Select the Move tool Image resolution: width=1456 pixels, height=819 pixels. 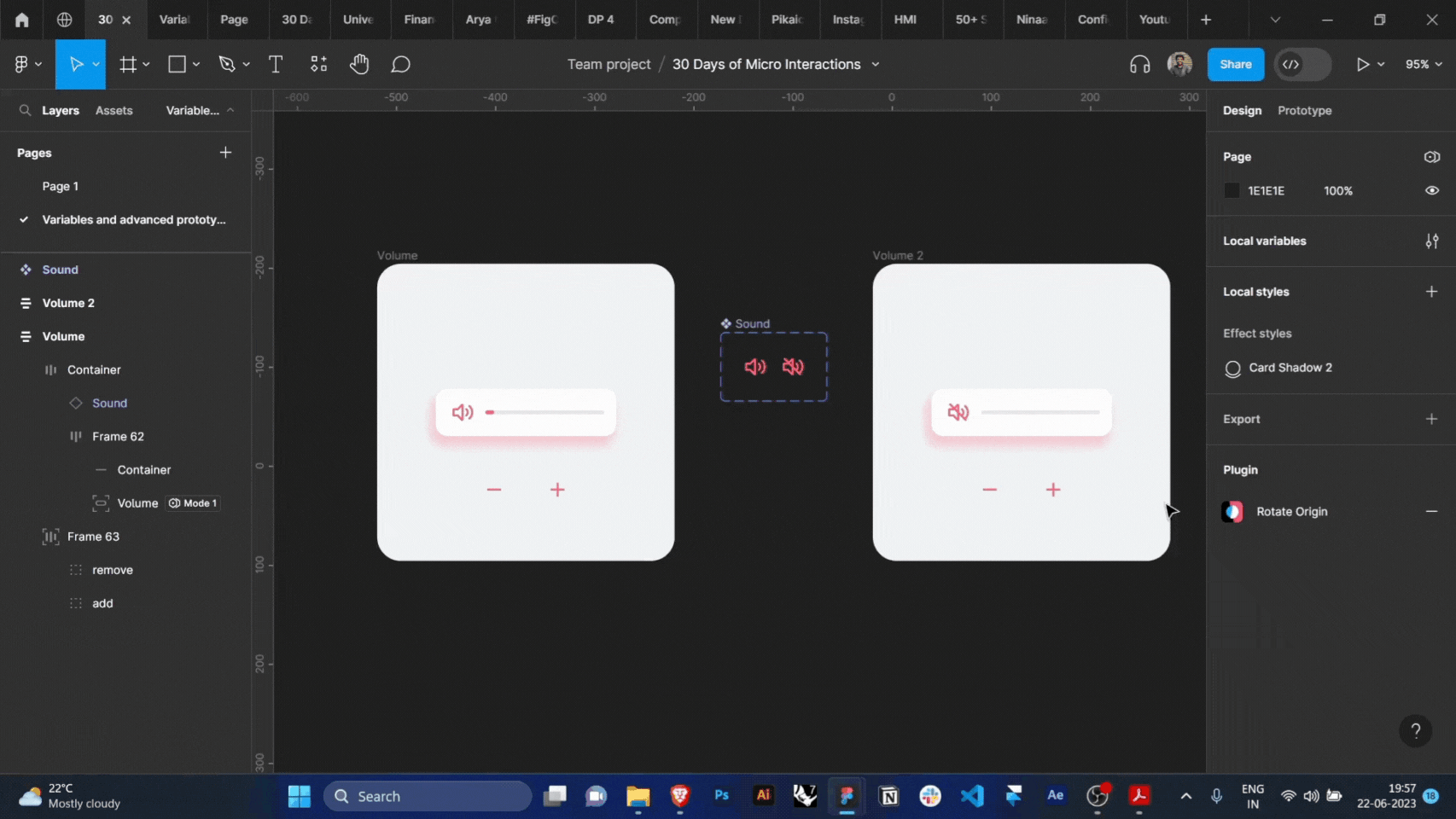click(x=75, y=63)
